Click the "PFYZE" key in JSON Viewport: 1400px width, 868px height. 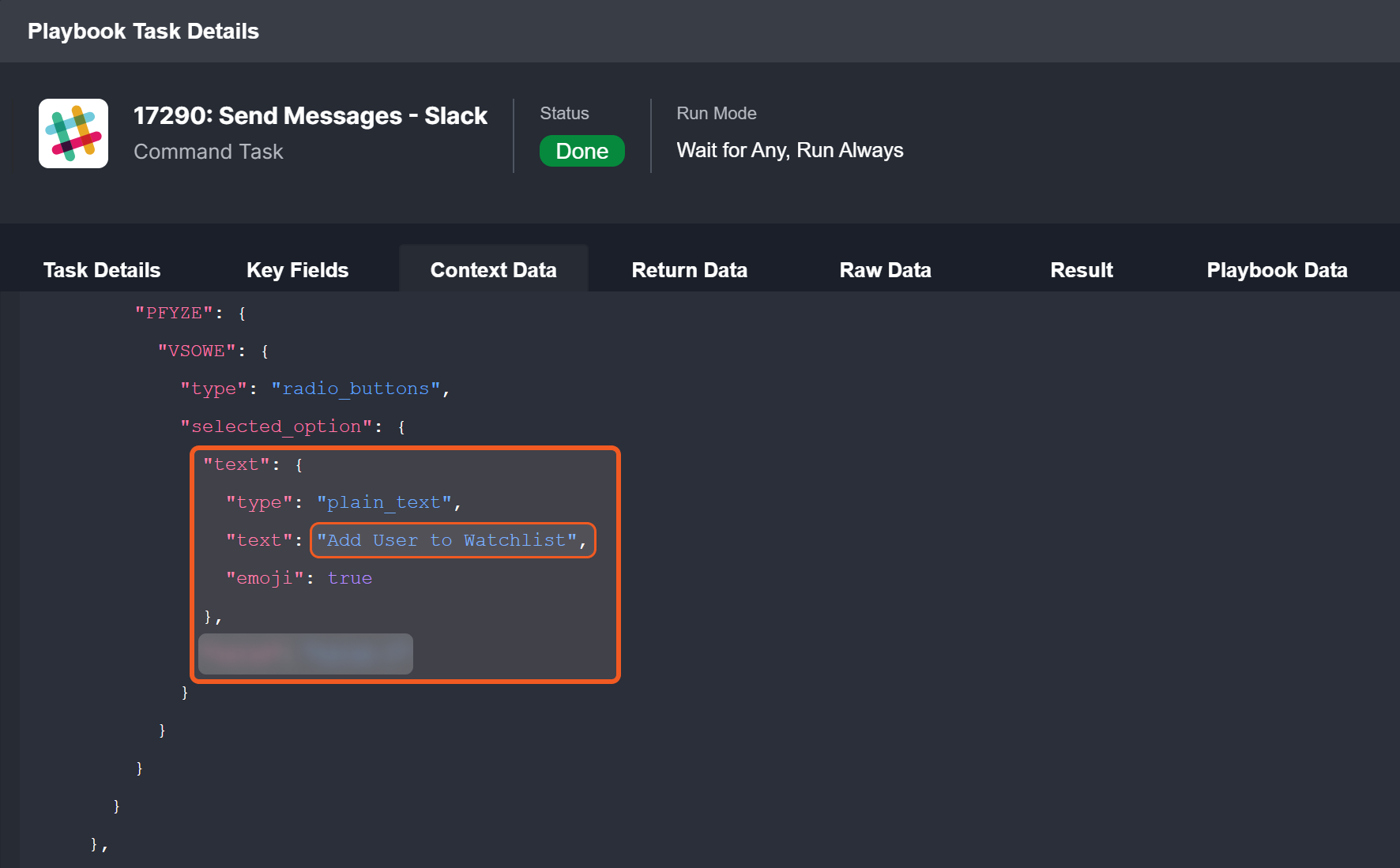tap(174, 313)
